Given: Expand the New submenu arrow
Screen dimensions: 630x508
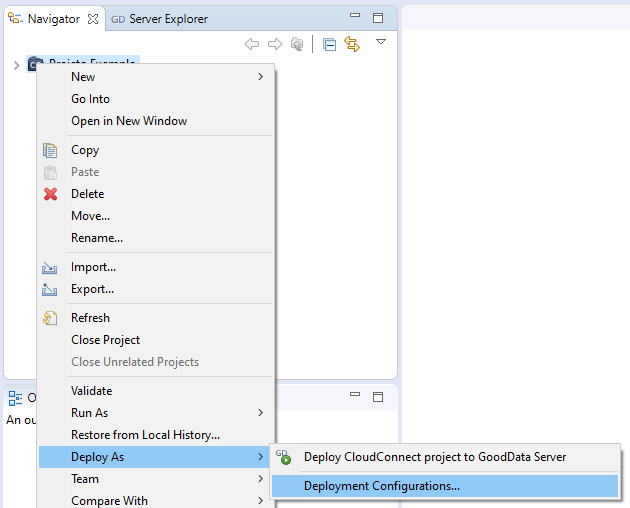Looking at the screenshot, I should (x=261, y=77).
